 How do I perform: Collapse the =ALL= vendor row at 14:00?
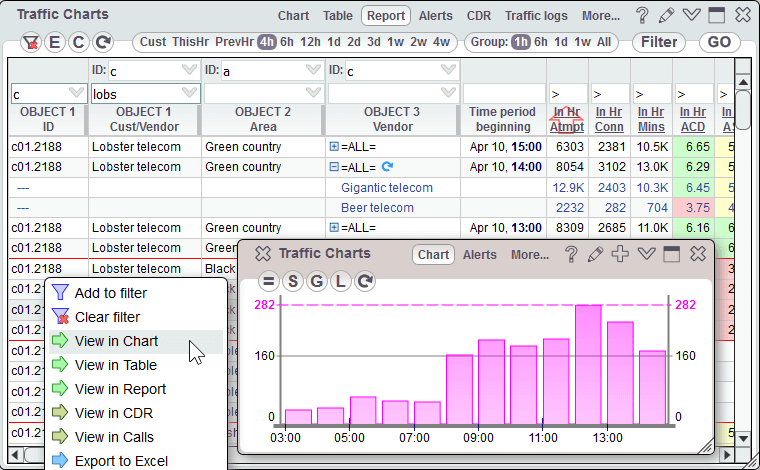point(334,166)
